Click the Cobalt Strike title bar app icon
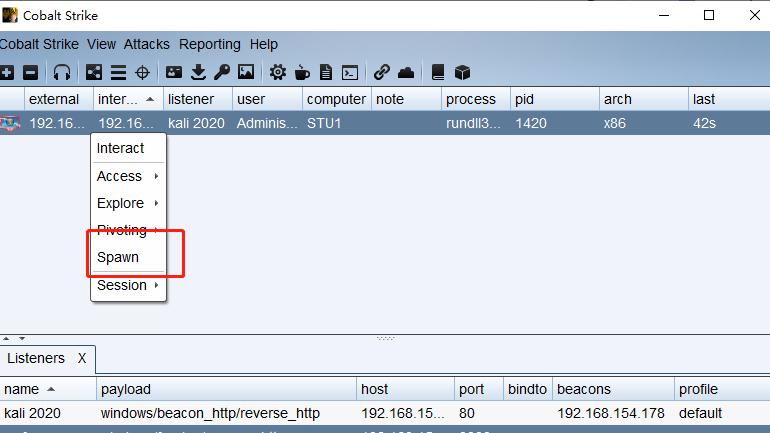 [10, 15]
